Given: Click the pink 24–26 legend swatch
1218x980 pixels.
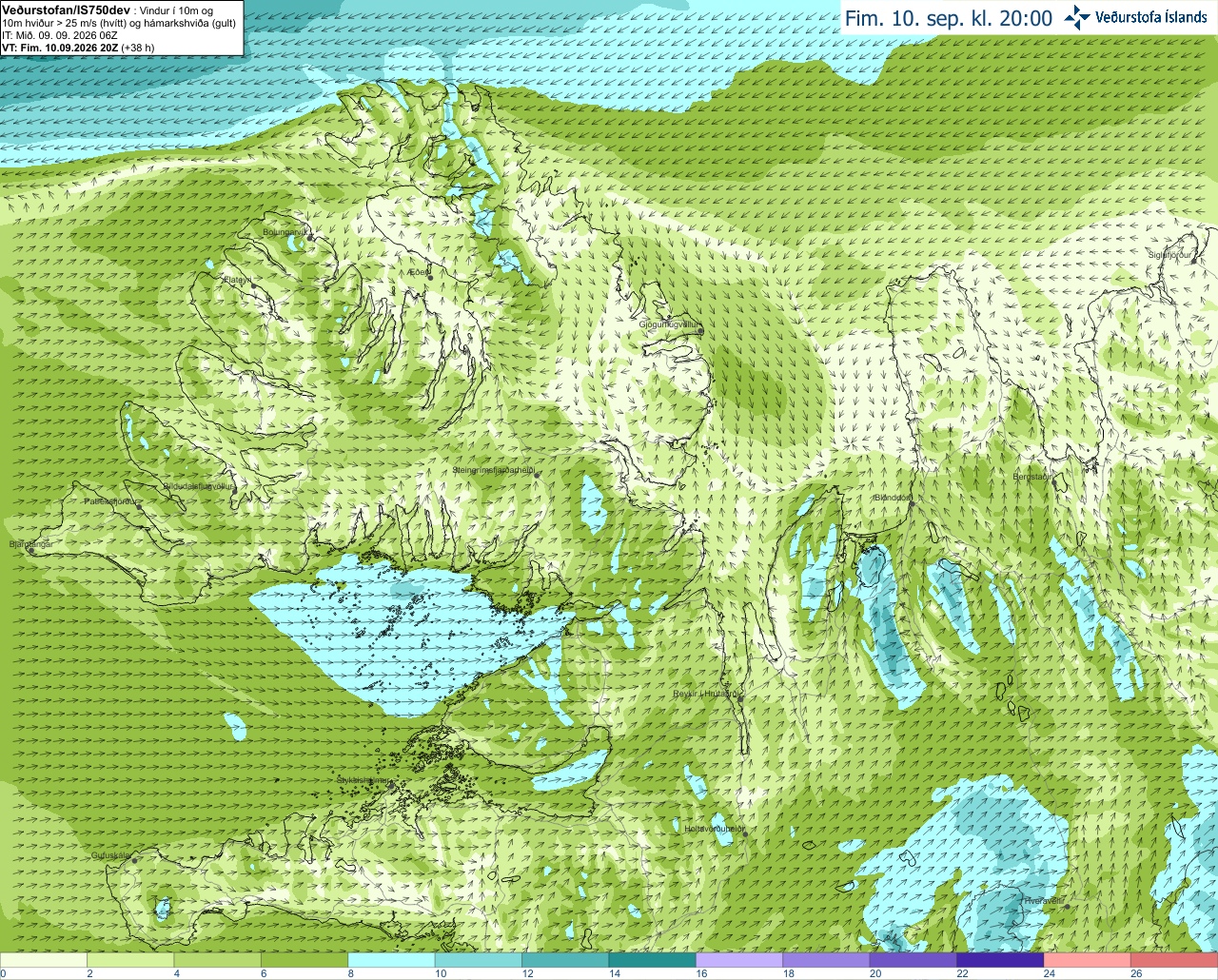Looking at the screenshot, I should coord(1087,960).
